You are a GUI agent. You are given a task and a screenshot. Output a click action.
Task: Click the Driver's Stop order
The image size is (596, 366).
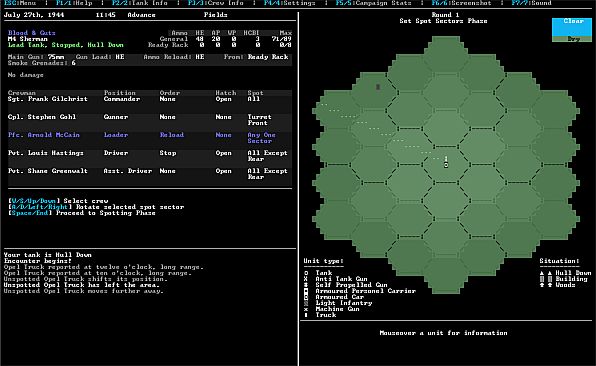tap(168, 153)
